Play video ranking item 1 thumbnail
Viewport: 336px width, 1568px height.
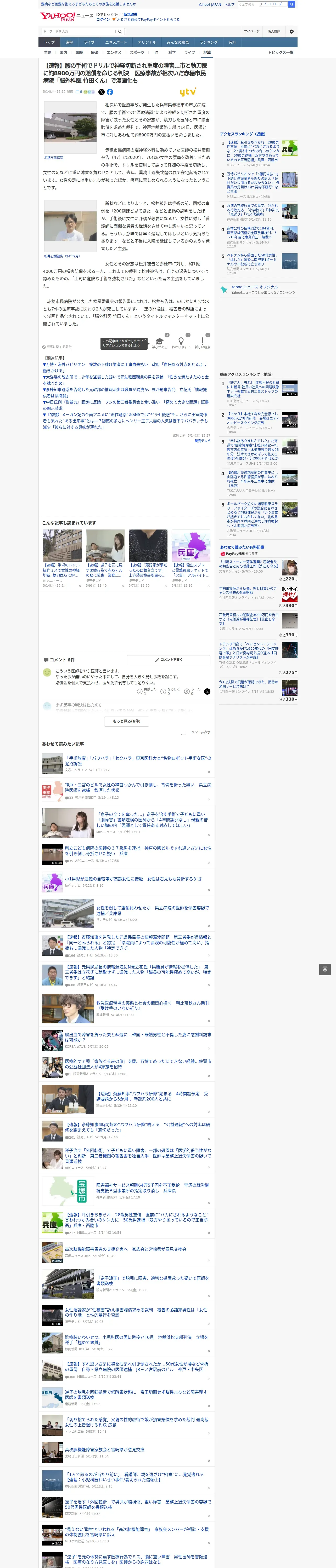(x=289, y=388)
